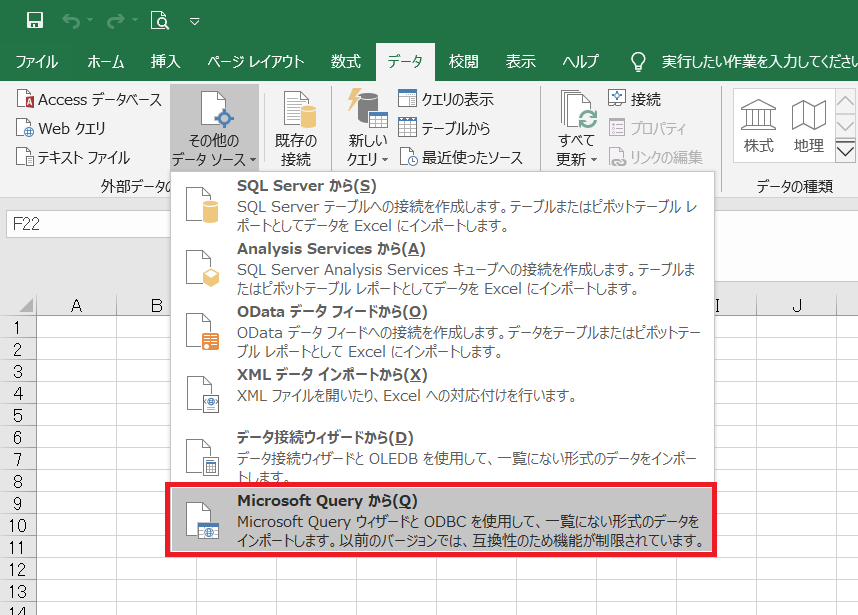Click the print preview icon
The image size is (858, 615).
(x=159, y=20)
